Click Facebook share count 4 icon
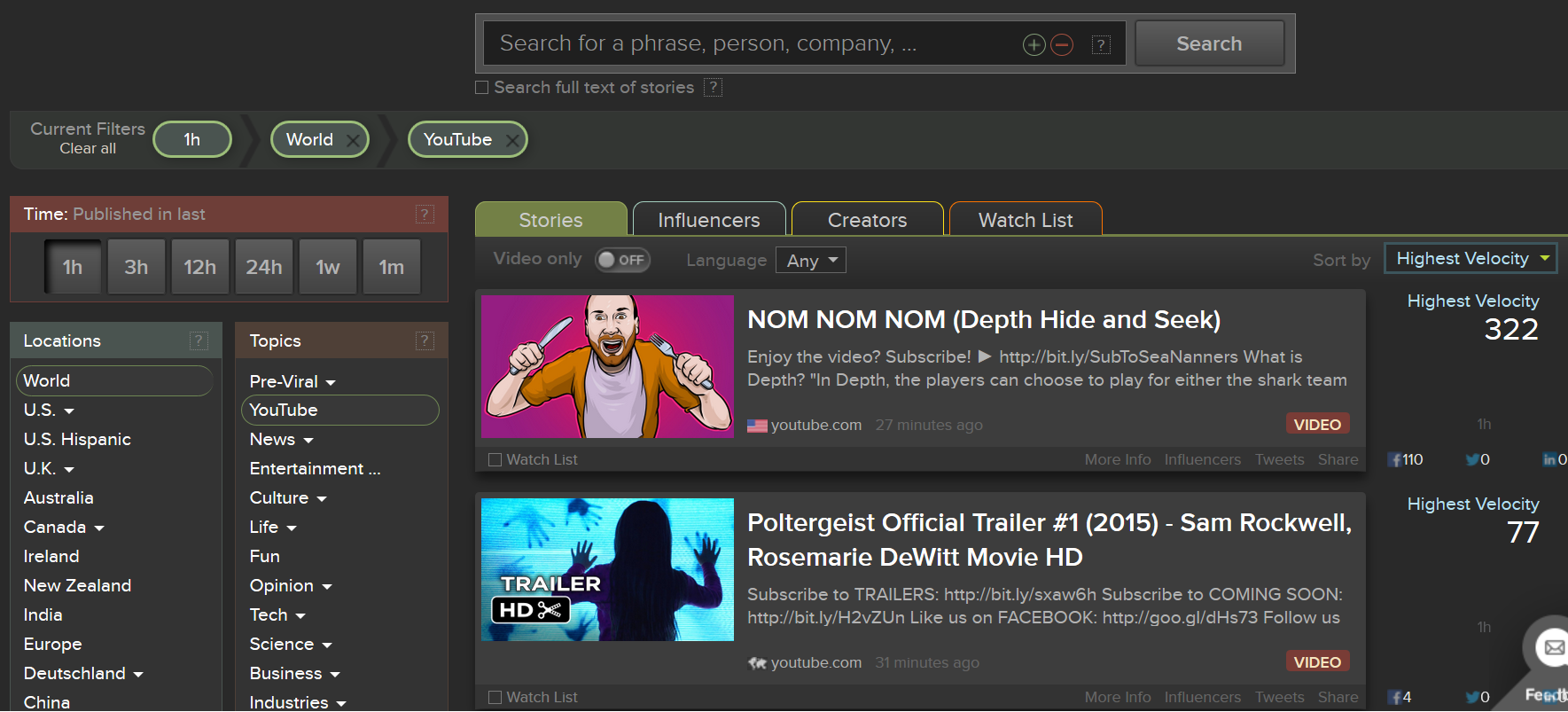 (1395, 697)
